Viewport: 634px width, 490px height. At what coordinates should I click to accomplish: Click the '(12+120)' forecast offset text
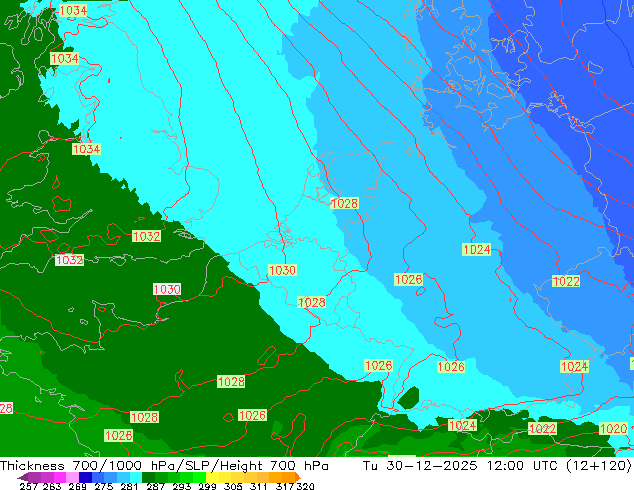600,466
